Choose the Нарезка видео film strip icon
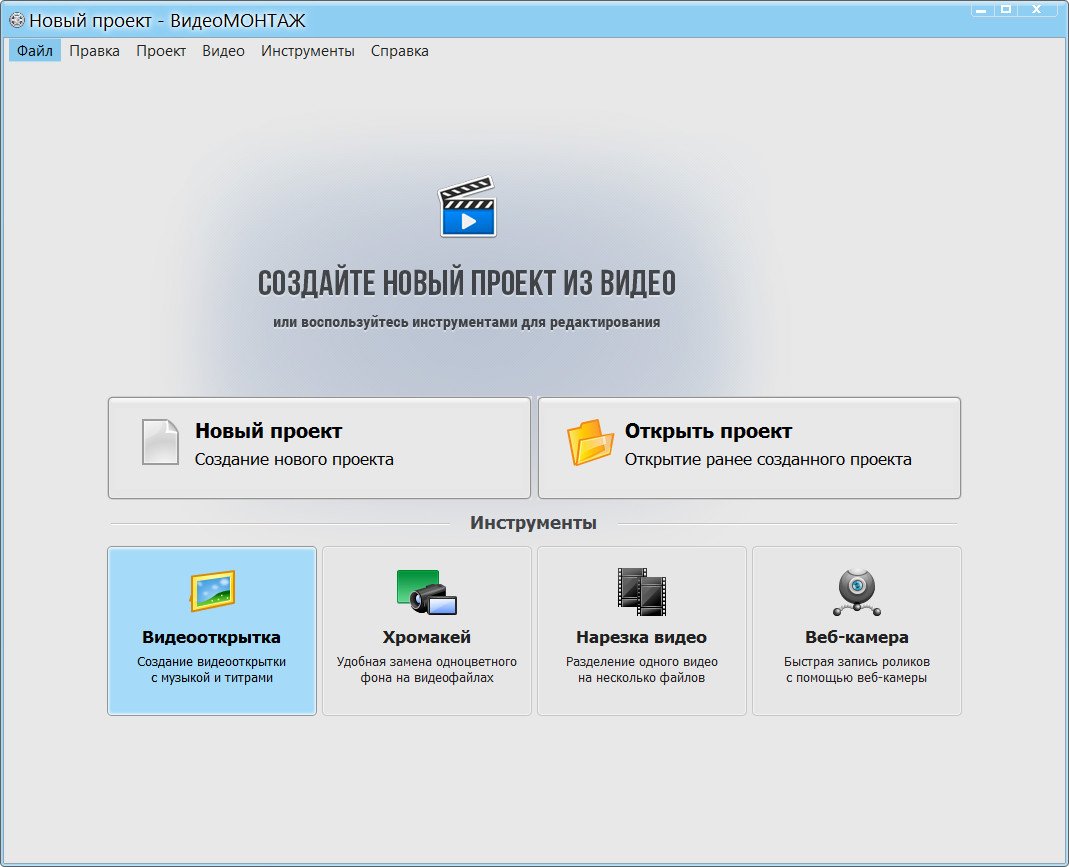The height and width of the screenshot is (867, 1069). [641, 591]
